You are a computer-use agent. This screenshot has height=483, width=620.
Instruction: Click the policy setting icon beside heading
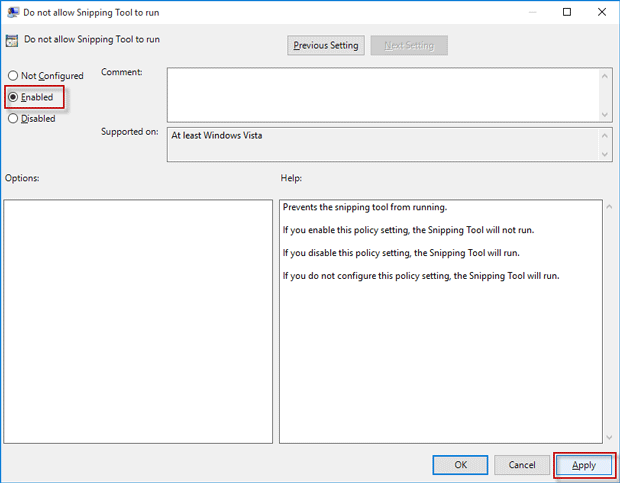coord(12,40)
